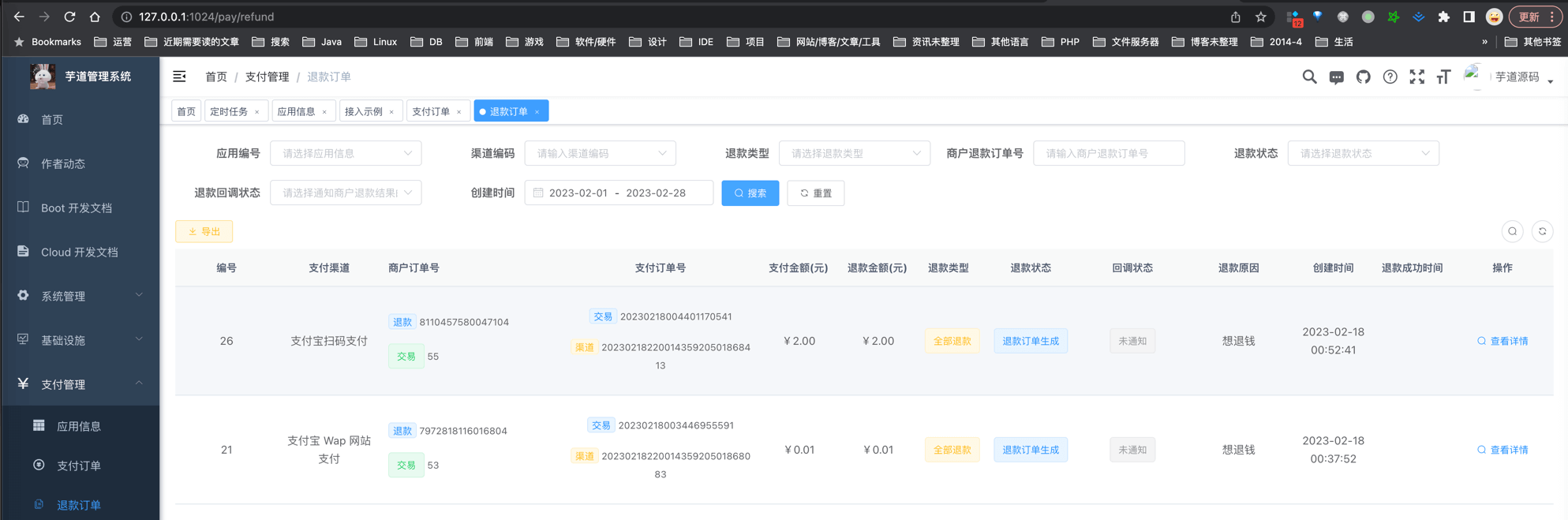Click the table refresh round icon
Viewport: 1568px width, 520px height.
[x=1542, y=231]
